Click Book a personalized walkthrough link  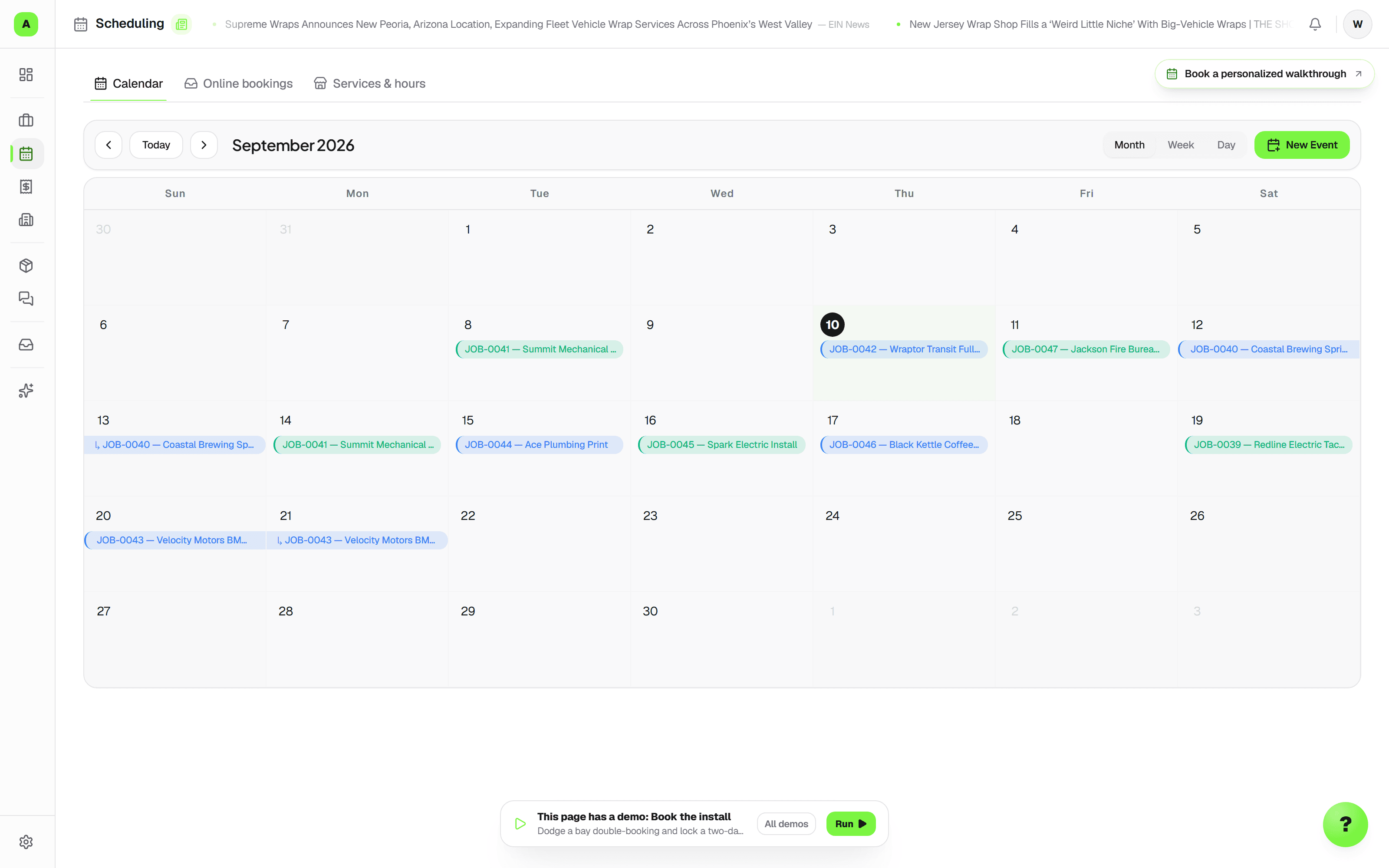pyautogui.click(x=1264, y=74)
